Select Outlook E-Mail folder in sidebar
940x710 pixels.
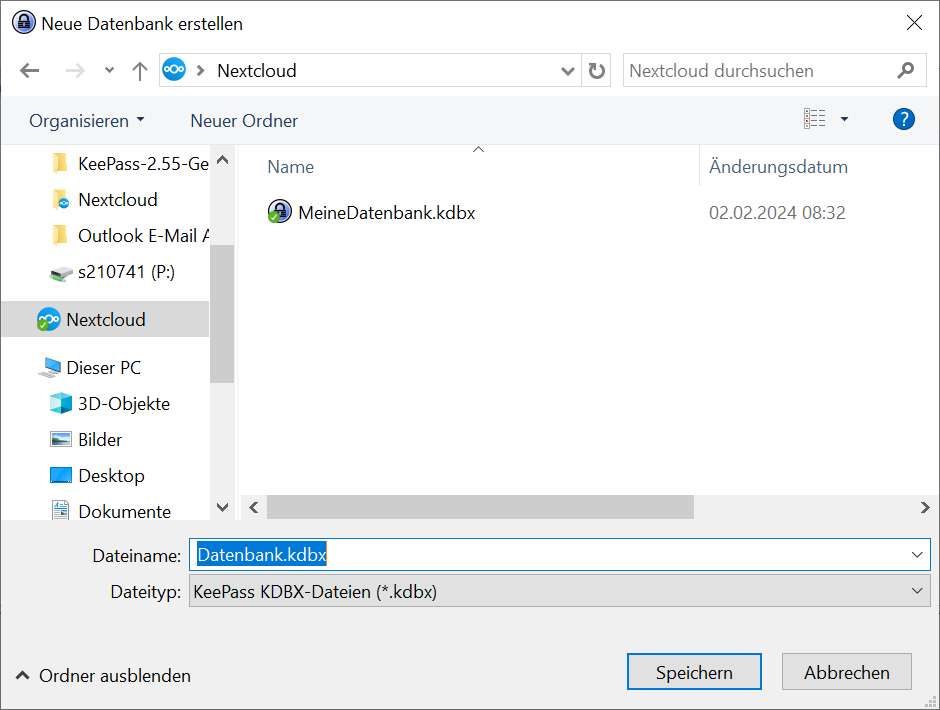[x=131, y=235]
